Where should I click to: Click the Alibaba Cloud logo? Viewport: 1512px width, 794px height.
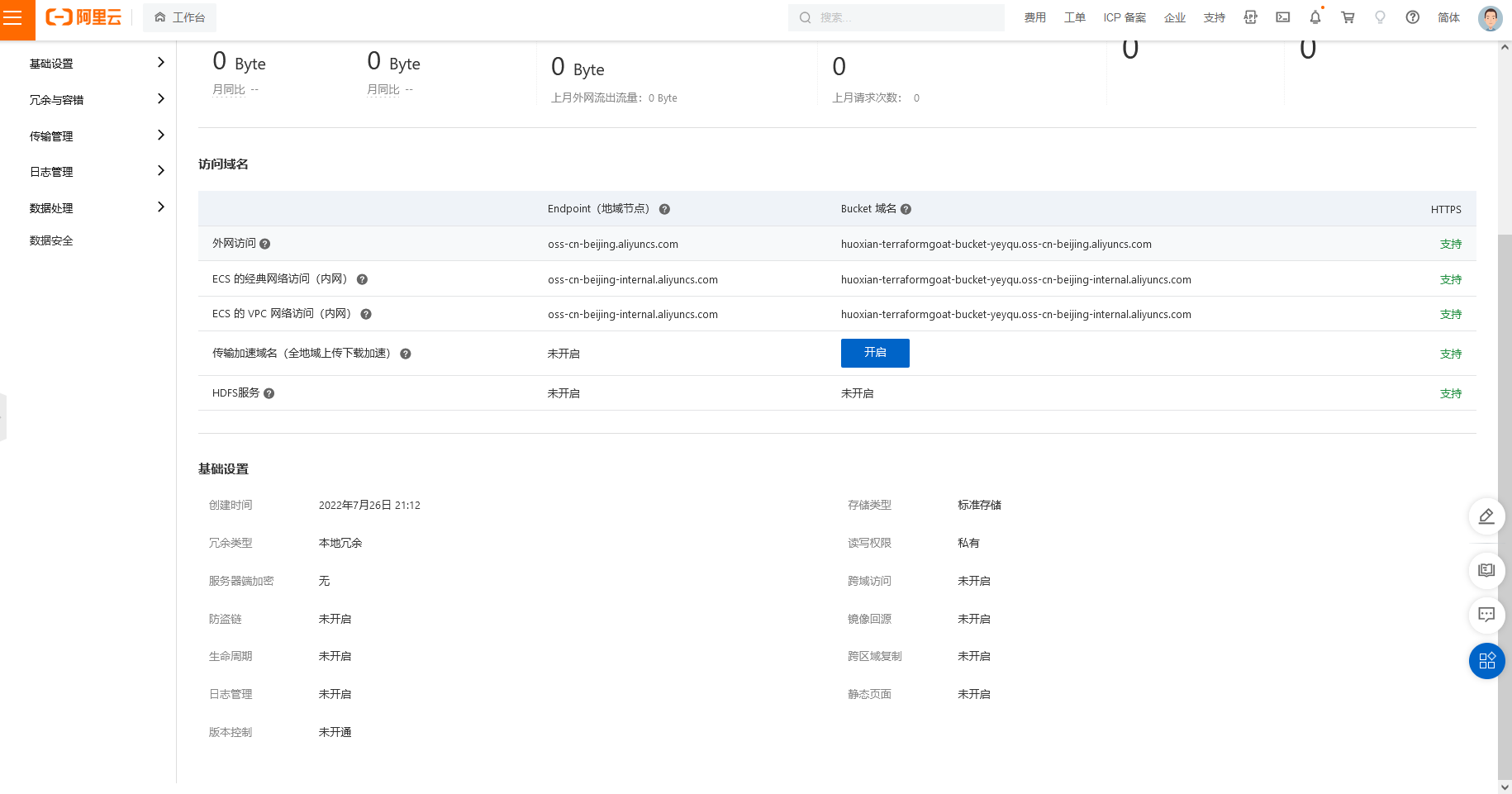(x=83, y=17)
